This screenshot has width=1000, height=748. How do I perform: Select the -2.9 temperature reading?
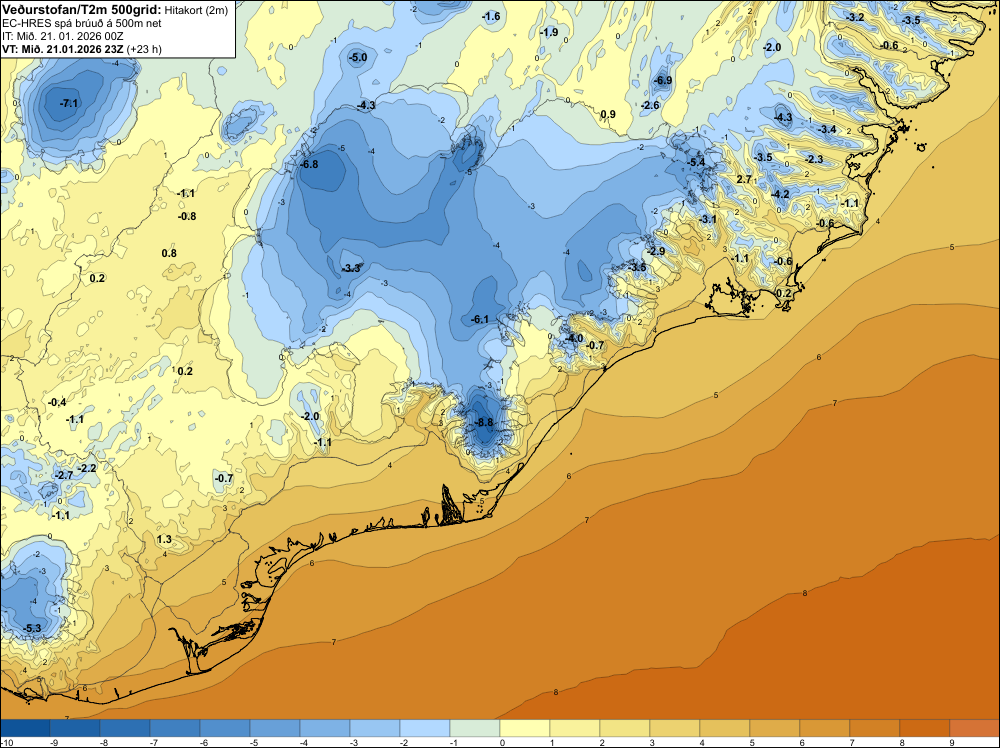656,251
